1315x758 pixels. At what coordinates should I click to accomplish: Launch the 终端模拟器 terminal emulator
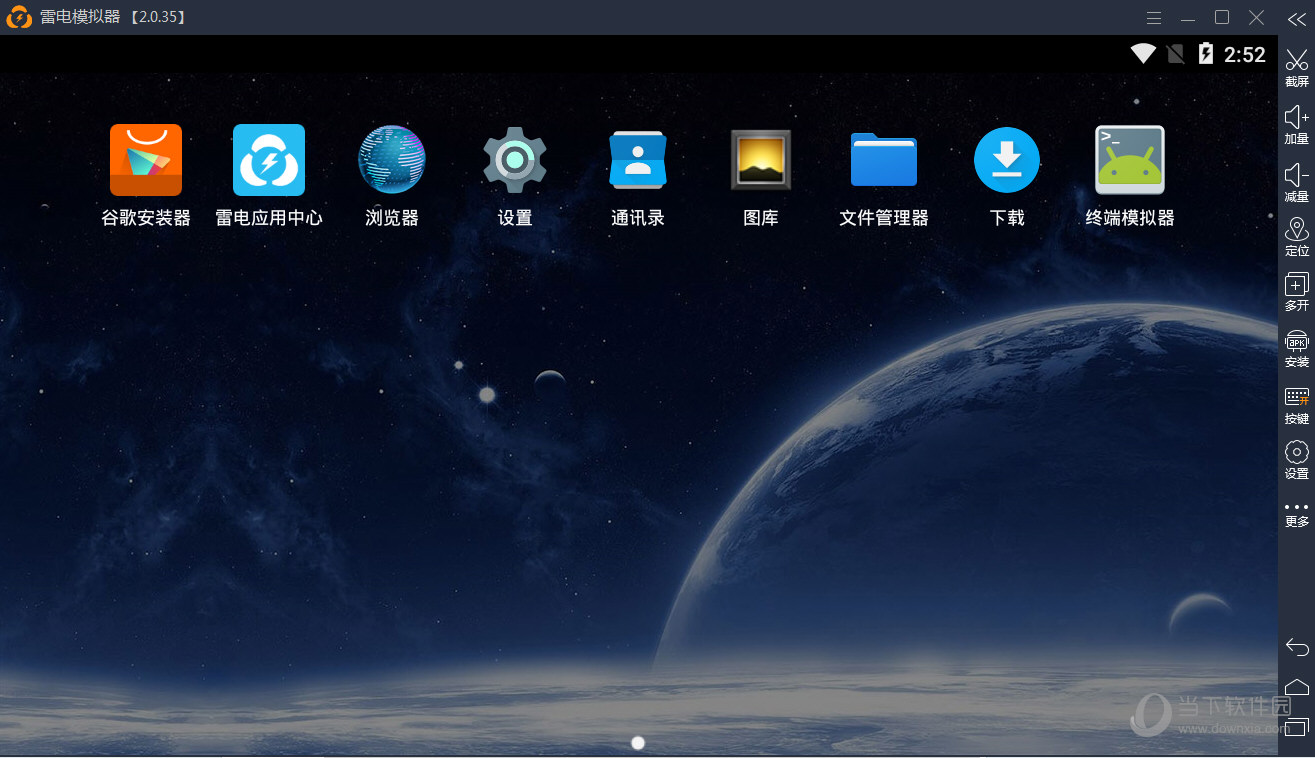[1130, 160]
